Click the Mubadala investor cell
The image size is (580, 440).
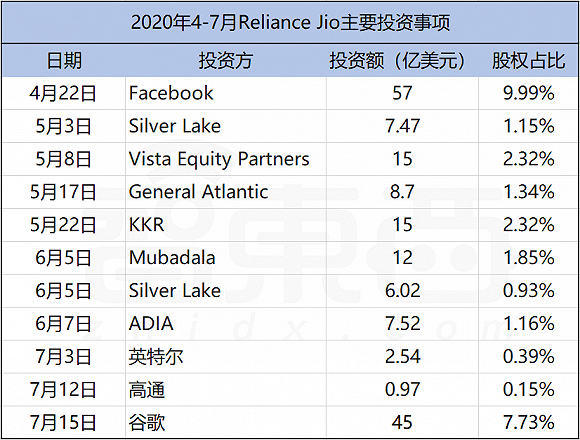(x=226, y=258)
